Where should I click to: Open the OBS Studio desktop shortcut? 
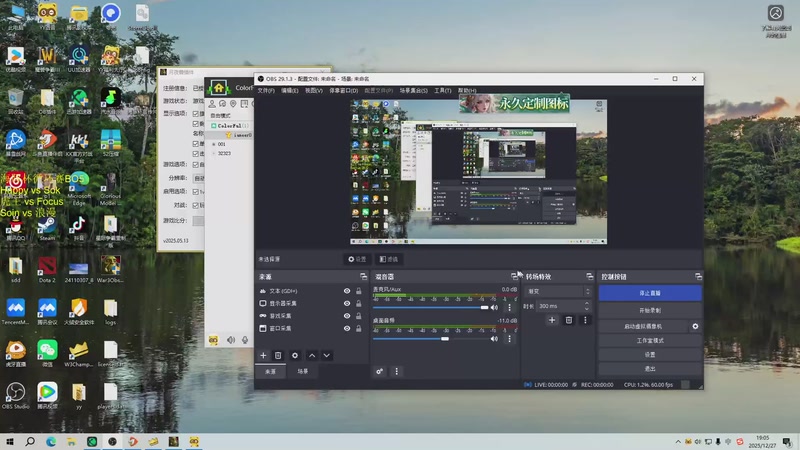tap(15, 396)
